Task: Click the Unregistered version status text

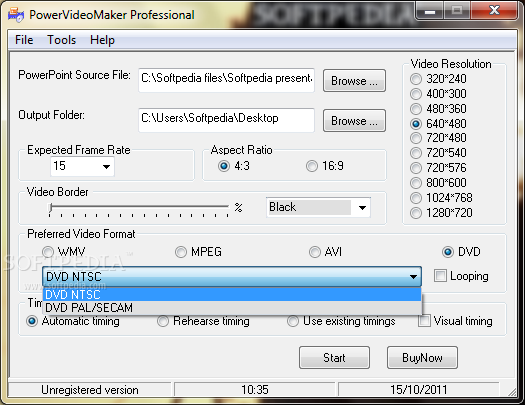Action: coord(90,390)
